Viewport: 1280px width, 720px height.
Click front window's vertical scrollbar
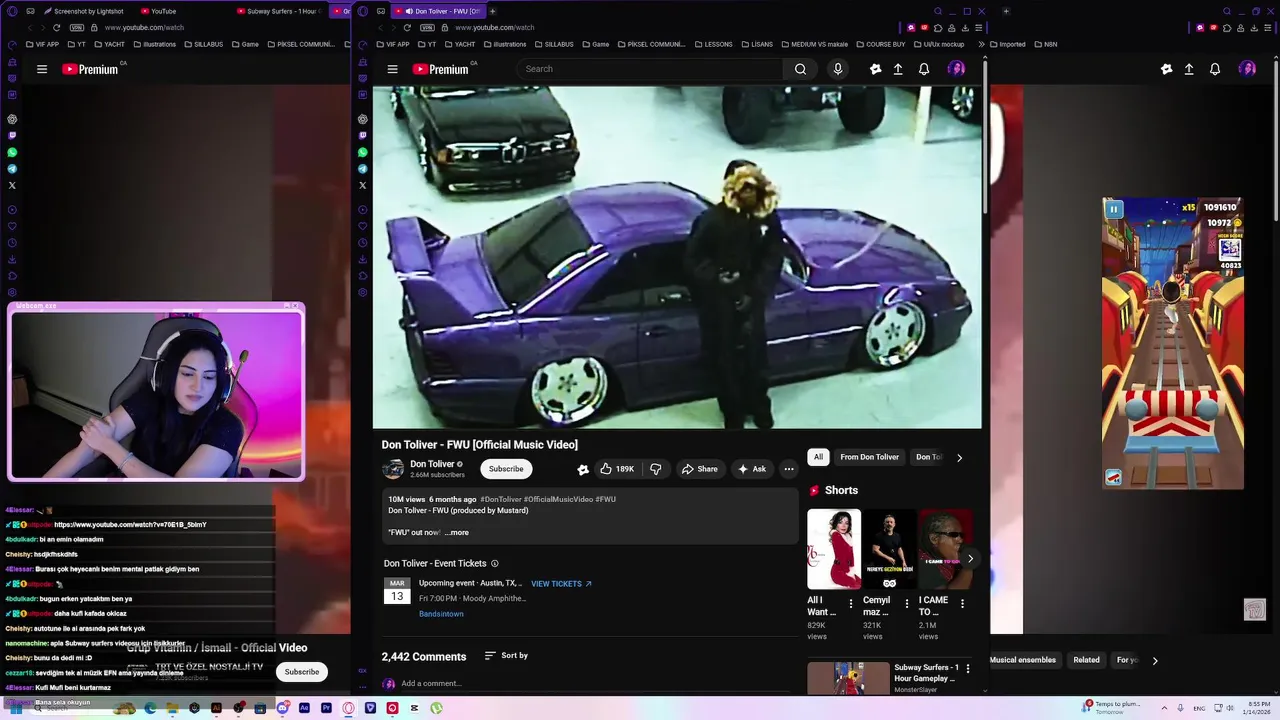(985, 135)
